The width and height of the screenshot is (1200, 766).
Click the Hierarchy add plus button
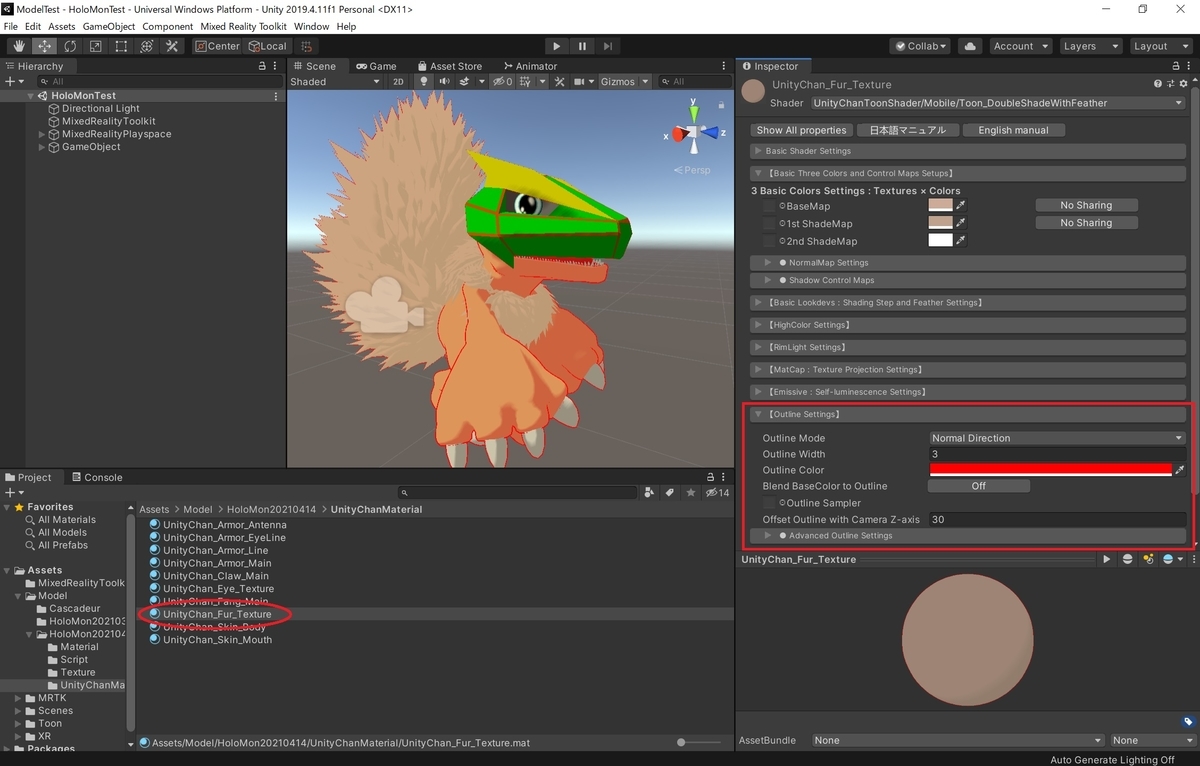[12, 81]
